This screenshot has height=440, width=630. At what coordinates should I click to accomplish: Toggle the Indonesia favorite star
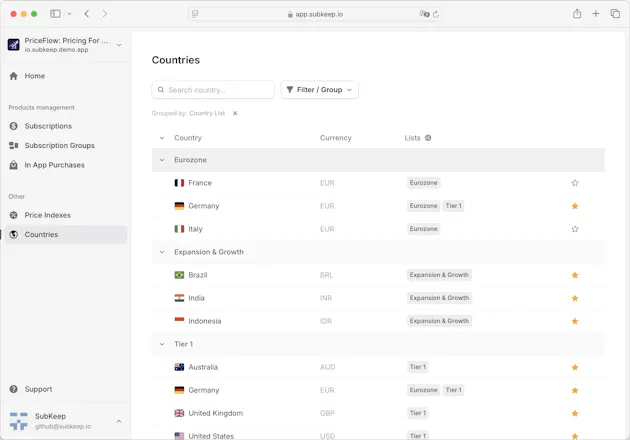click(575, 321)
